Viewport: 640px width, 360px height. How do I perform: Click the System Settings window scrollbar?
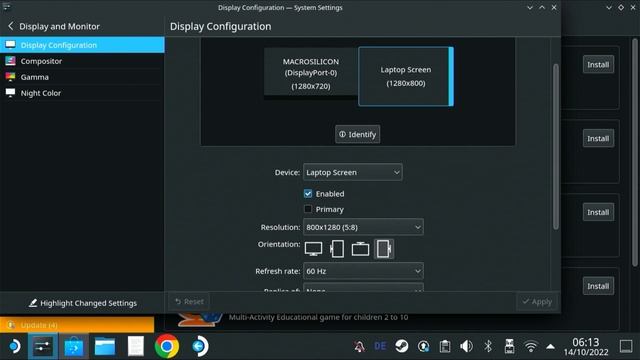(556, 147)
